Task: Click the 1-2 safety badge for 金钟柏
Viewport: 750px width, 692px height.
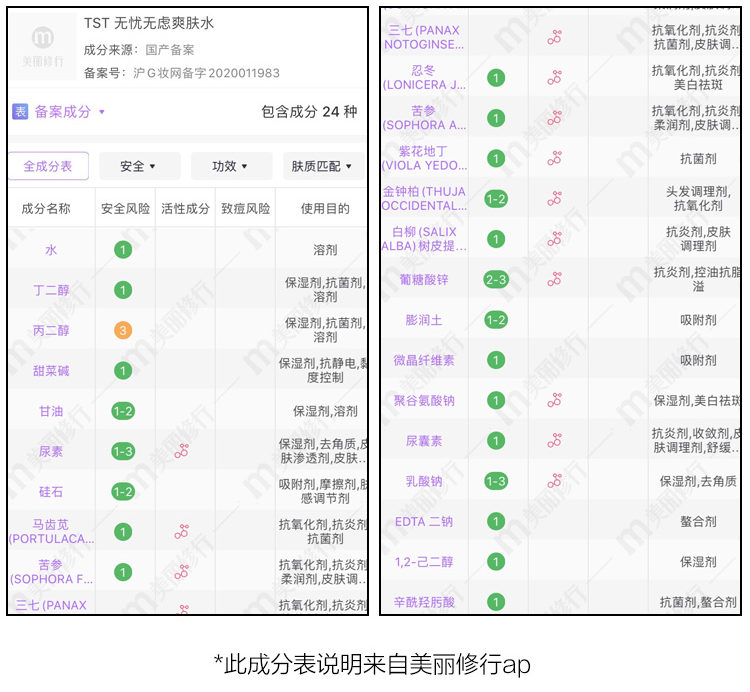Action: point(496,198)
